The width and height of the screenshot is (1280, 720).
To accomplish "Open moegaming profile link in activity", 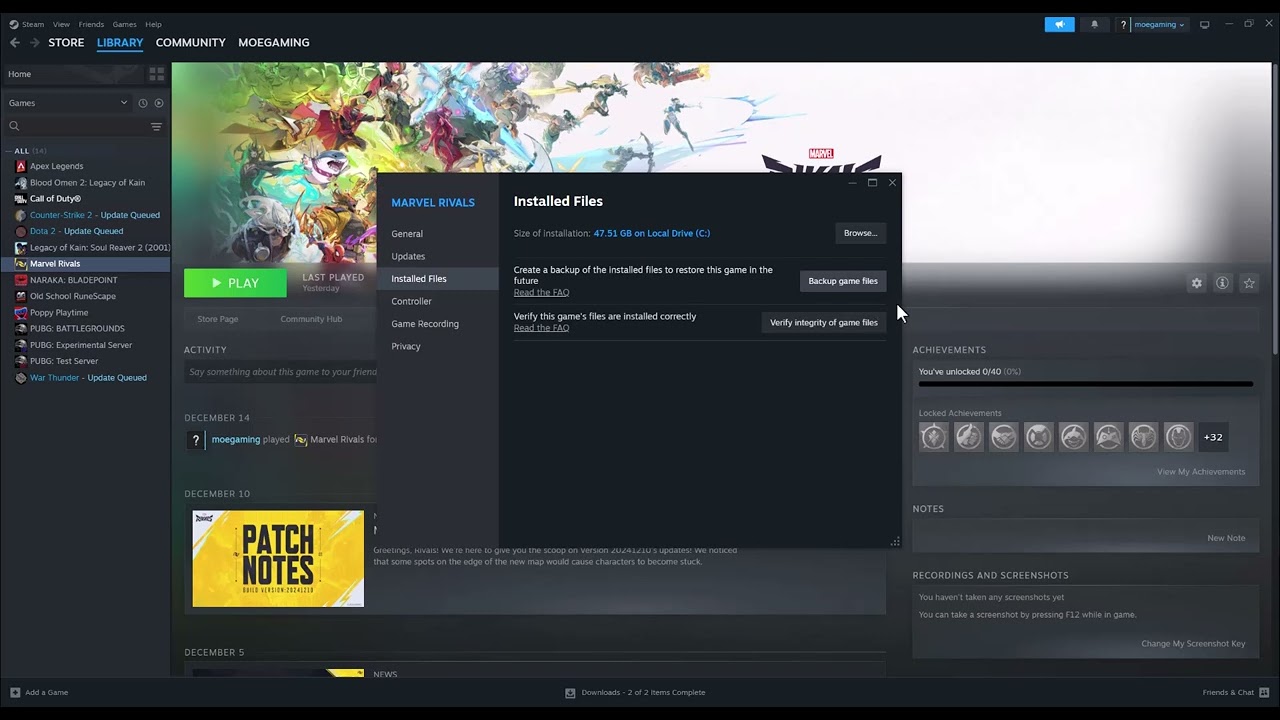I will pos(235,439).
